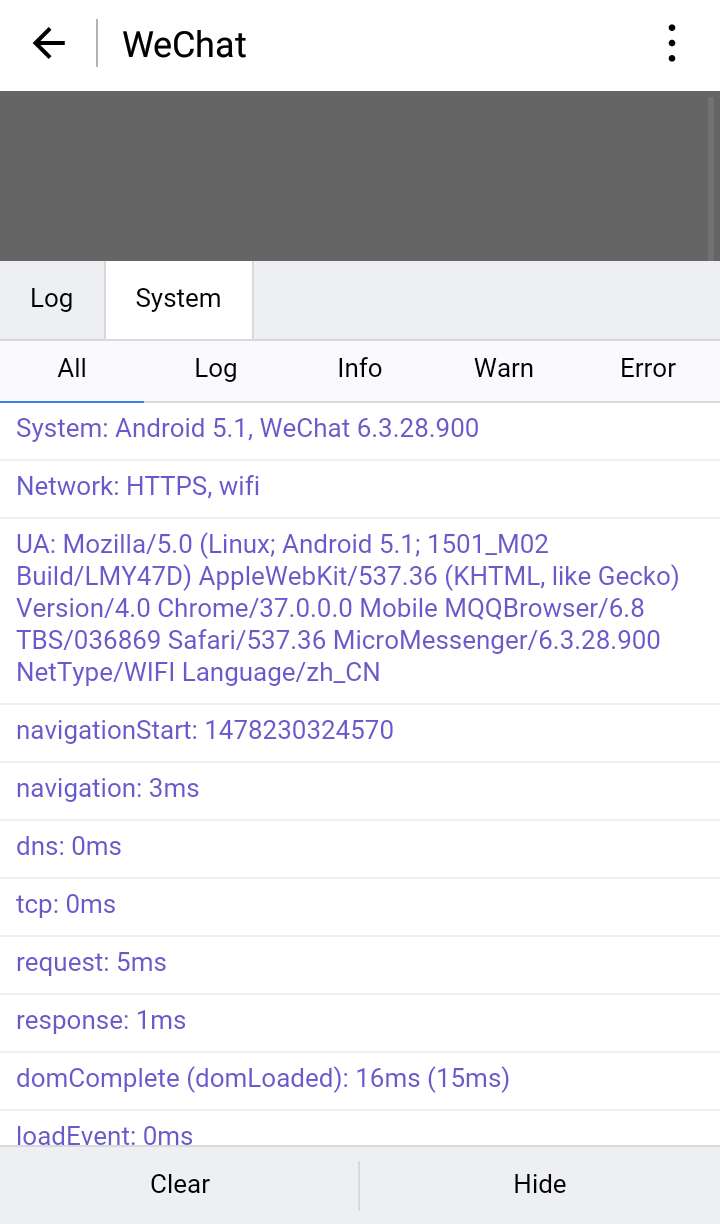
Task: Select the navigation: 3ms row
Action: coord(360,791)
